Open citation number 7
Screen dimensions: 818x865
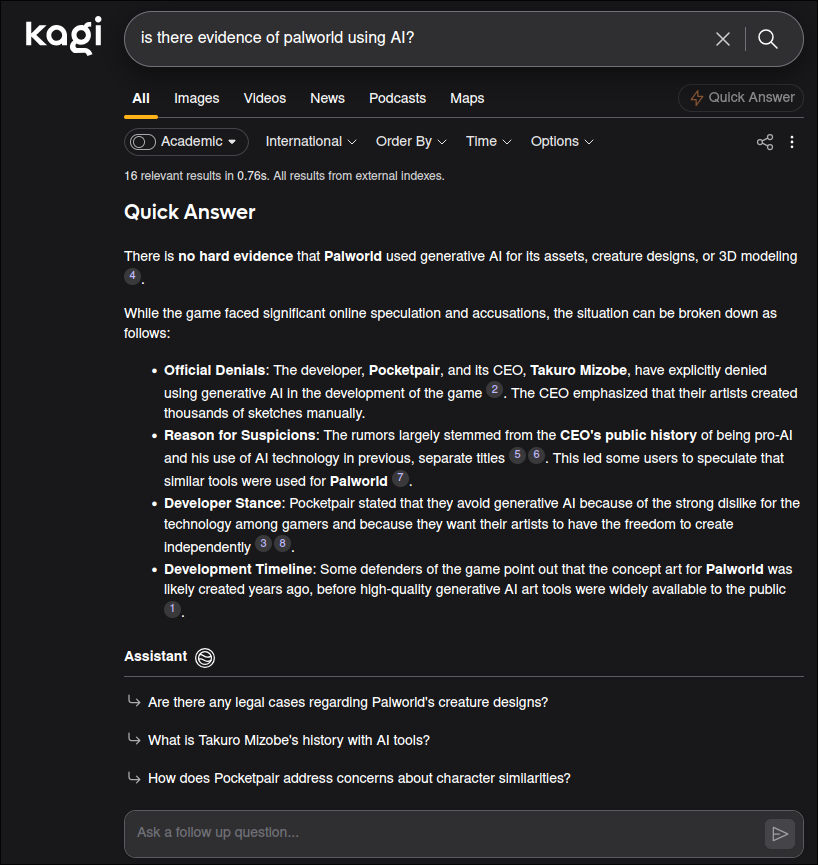[400, 478]
